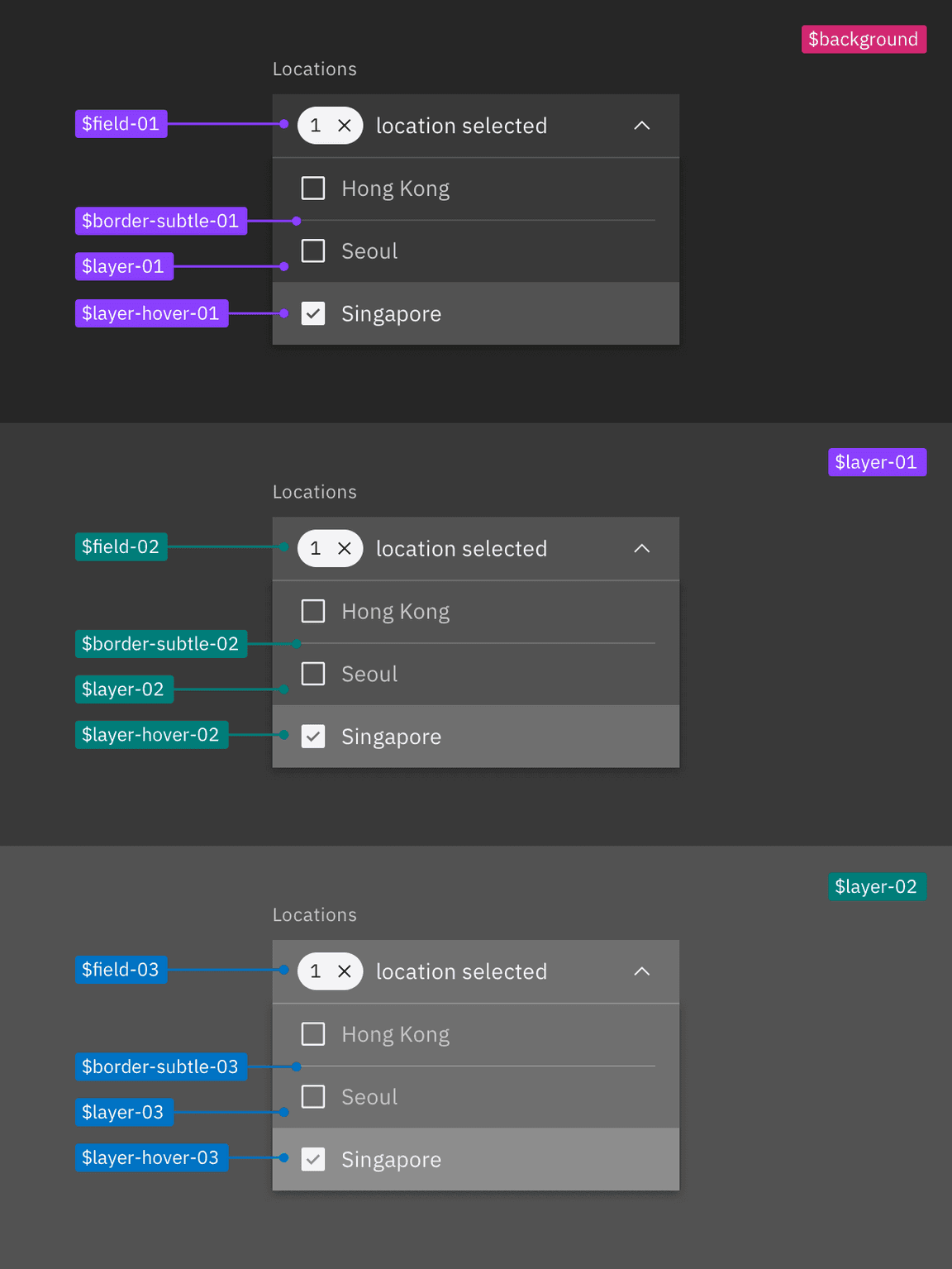Viewport: 952px width, 1269px height.
Task: Click the X icon to clear the first dropdown's selection
Action: coord(345,126)
